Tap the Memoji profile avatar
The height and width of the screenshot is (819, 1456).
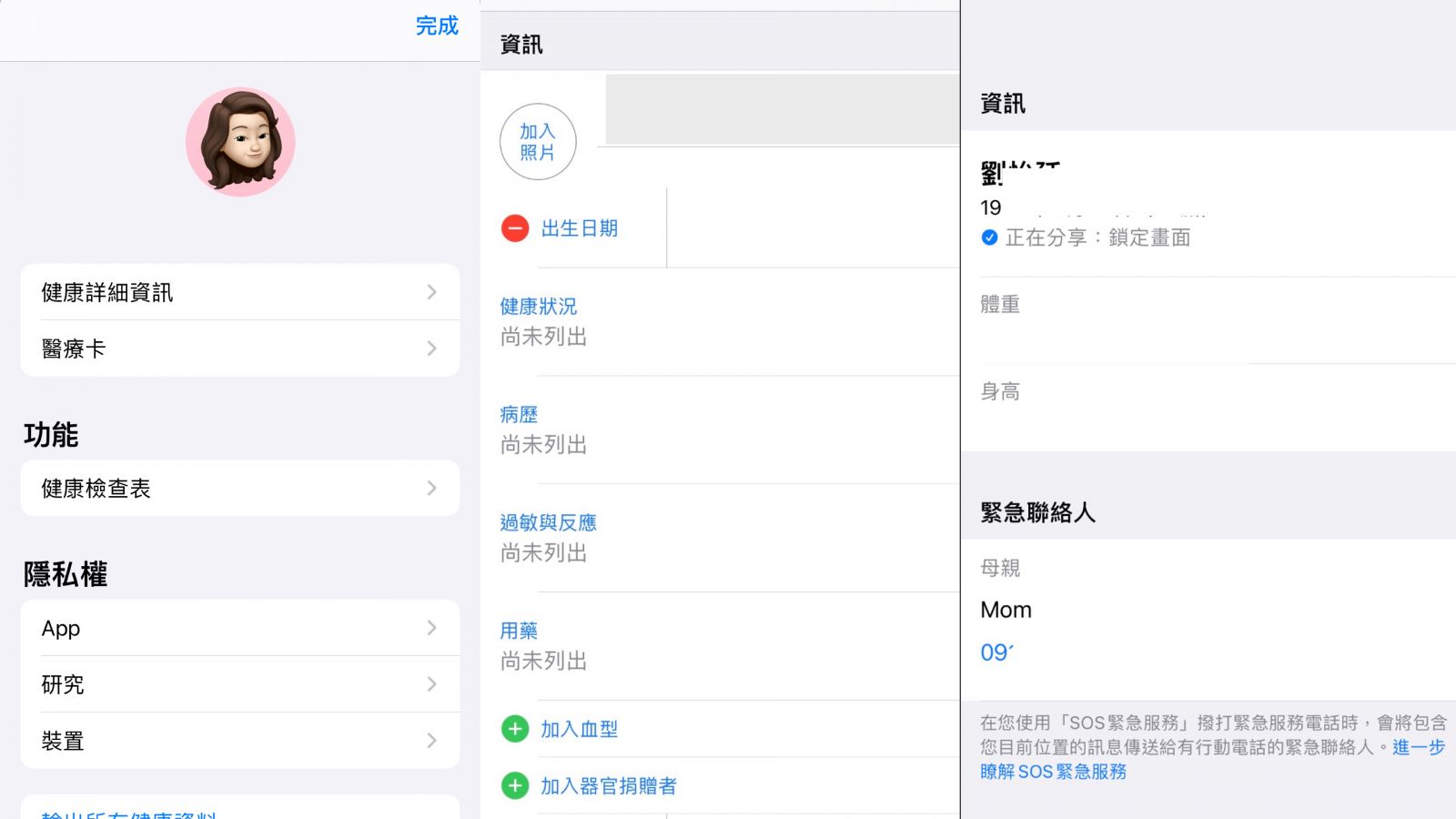pyautogui.click(x=240, y=142)
